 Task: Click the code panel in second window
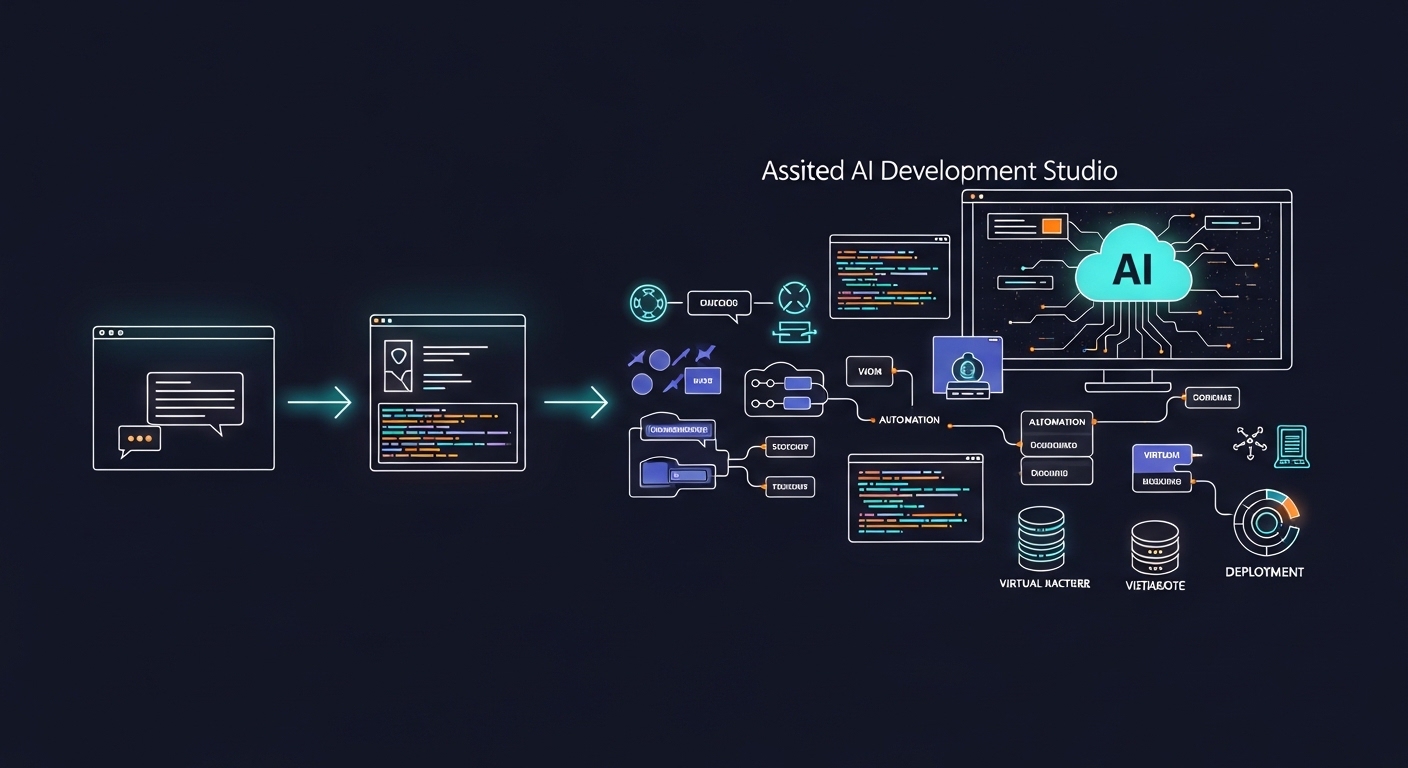(x=447, y=433)
